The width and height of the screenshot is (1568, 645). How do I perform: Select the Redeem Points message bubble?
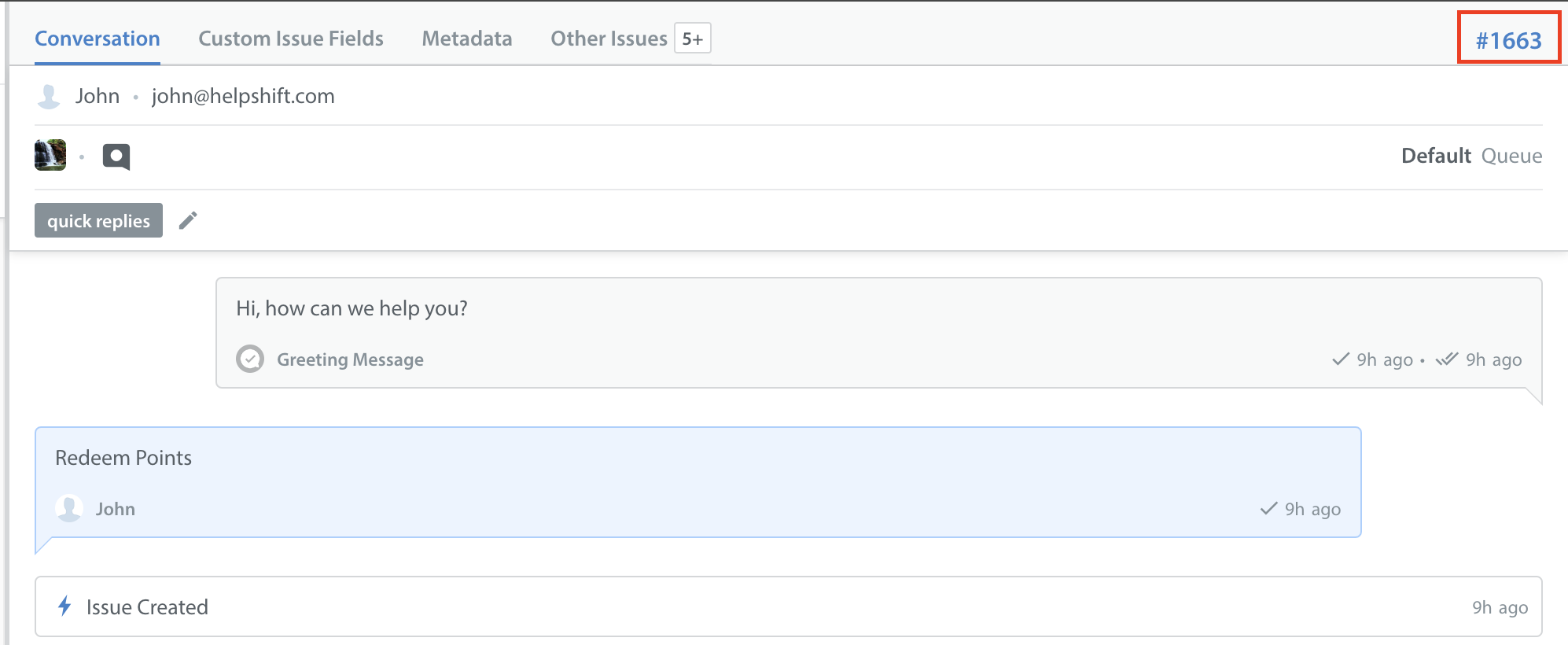pos(698,482)
